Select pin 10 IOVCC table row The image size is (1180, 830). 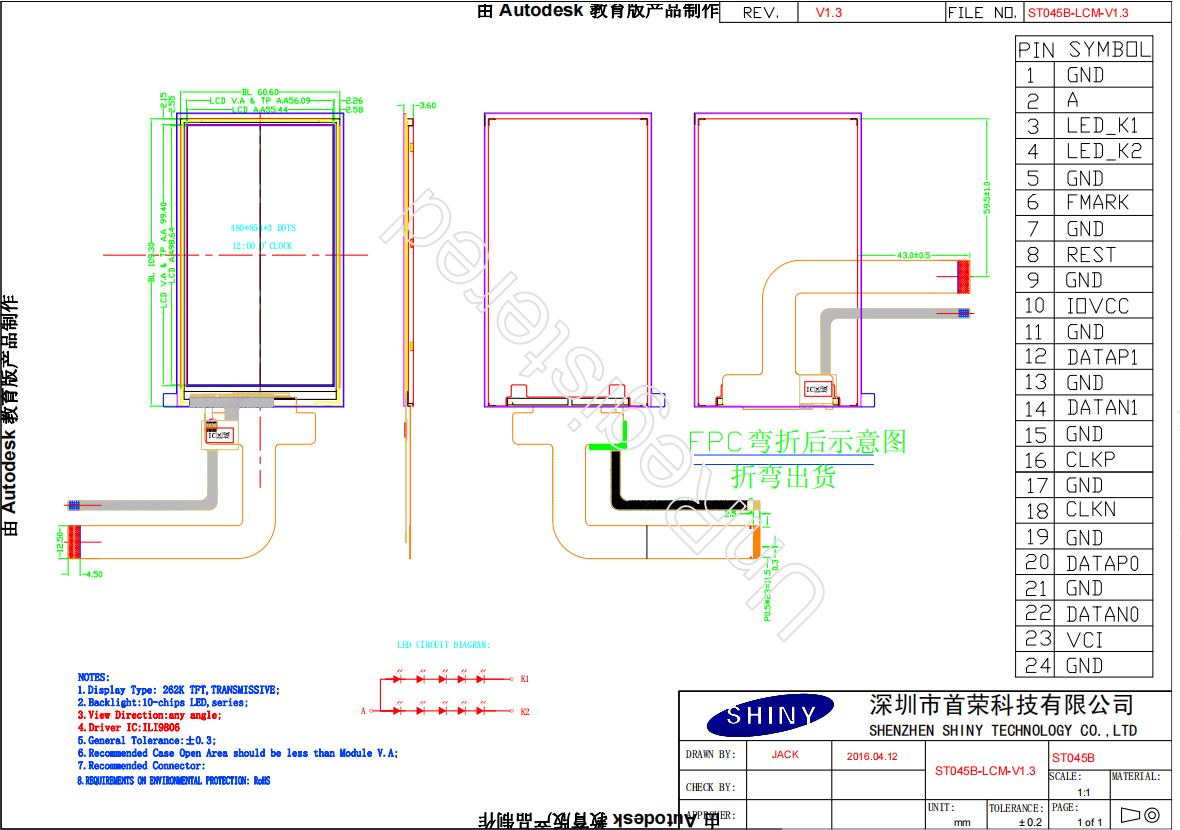(1084, 306)
